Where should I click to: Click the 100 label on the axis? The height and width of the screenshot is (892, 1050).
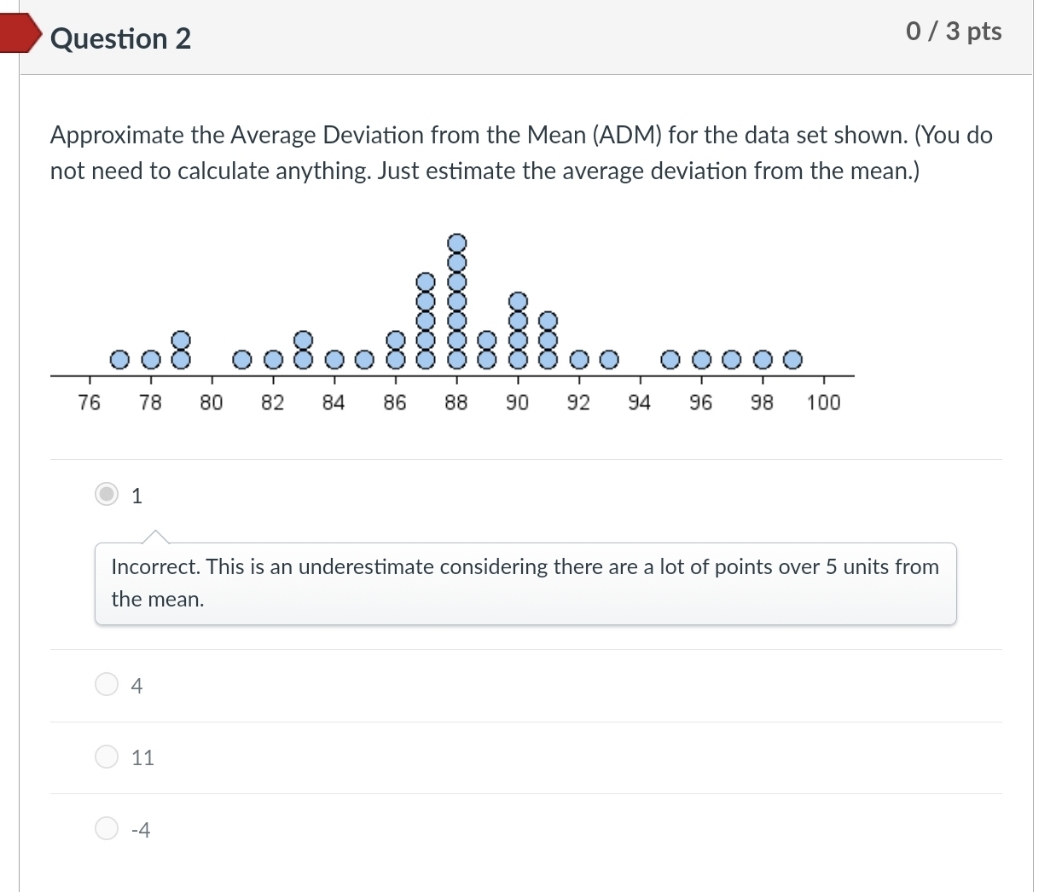point(823,403)
